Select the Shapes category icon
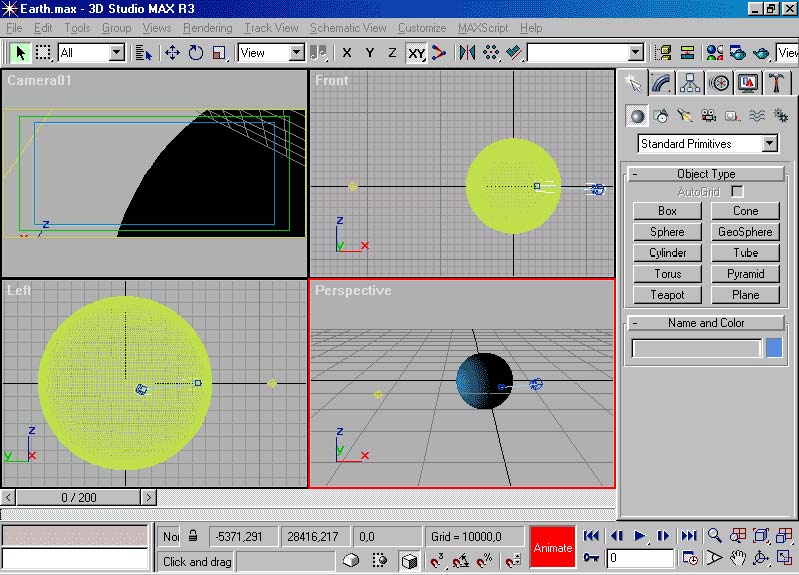The image size is (799, 575). click(x=661, y=116)
